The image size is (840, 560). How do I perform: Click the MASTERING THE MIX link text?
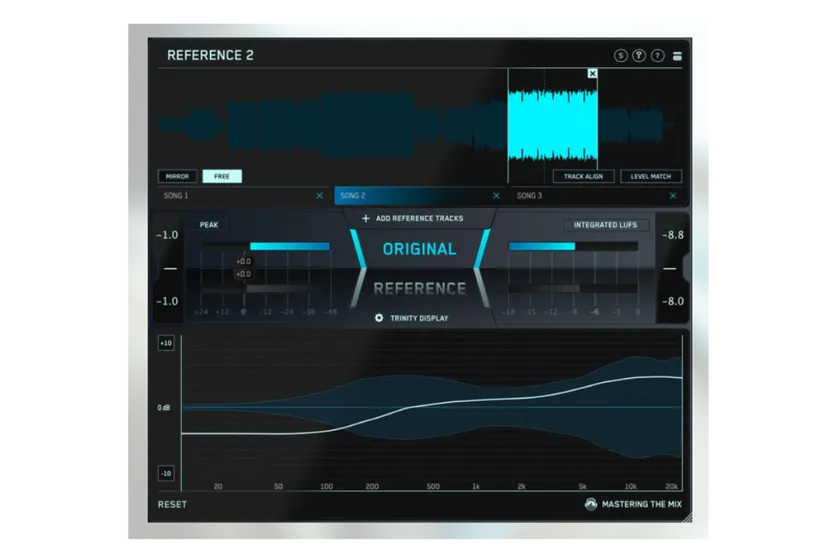pos(642,504)
